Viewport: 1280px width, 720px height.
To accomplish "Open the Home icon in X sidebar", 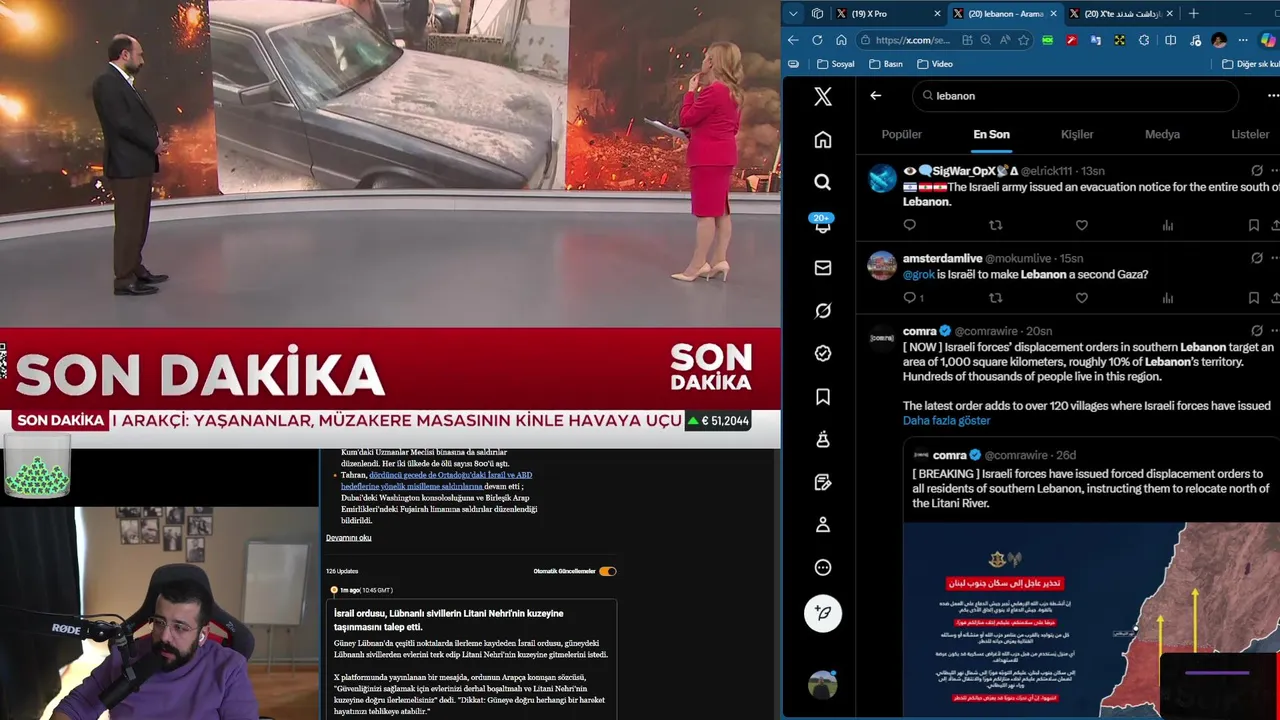I will pyautogui.click(x=823, y=140).
